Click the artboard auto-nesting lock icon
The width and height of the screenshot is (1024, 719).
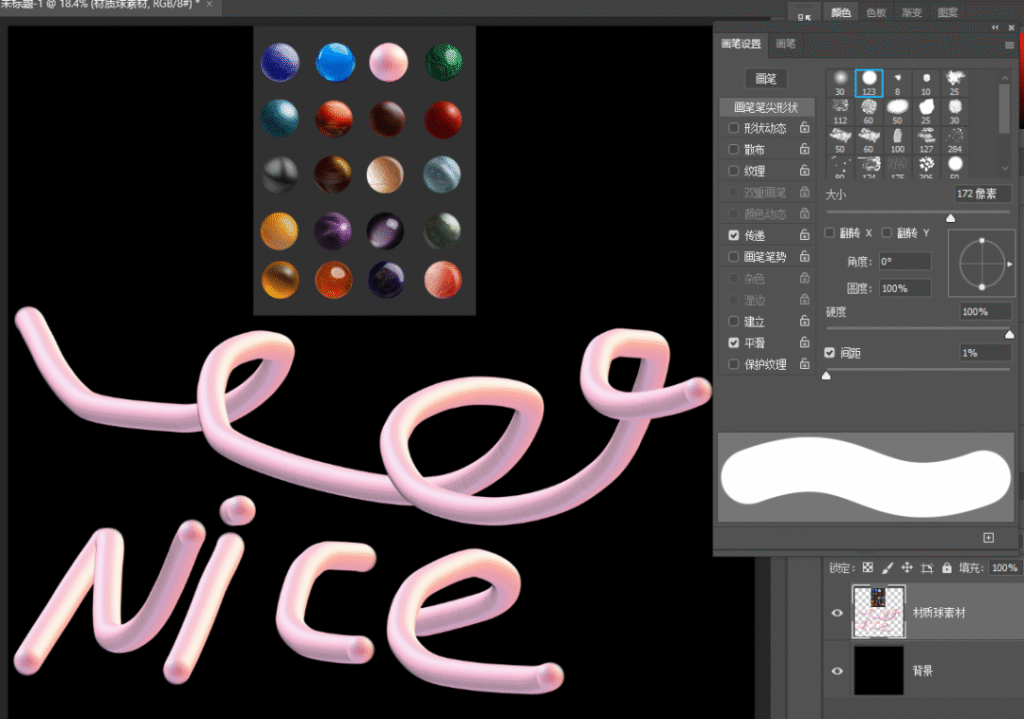click(x=927, y=568)
